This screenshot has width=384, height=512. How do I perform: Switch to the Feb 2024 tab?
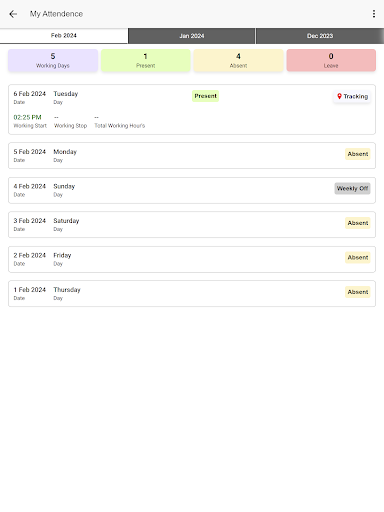pyautogui.click(x=64, y=36)
